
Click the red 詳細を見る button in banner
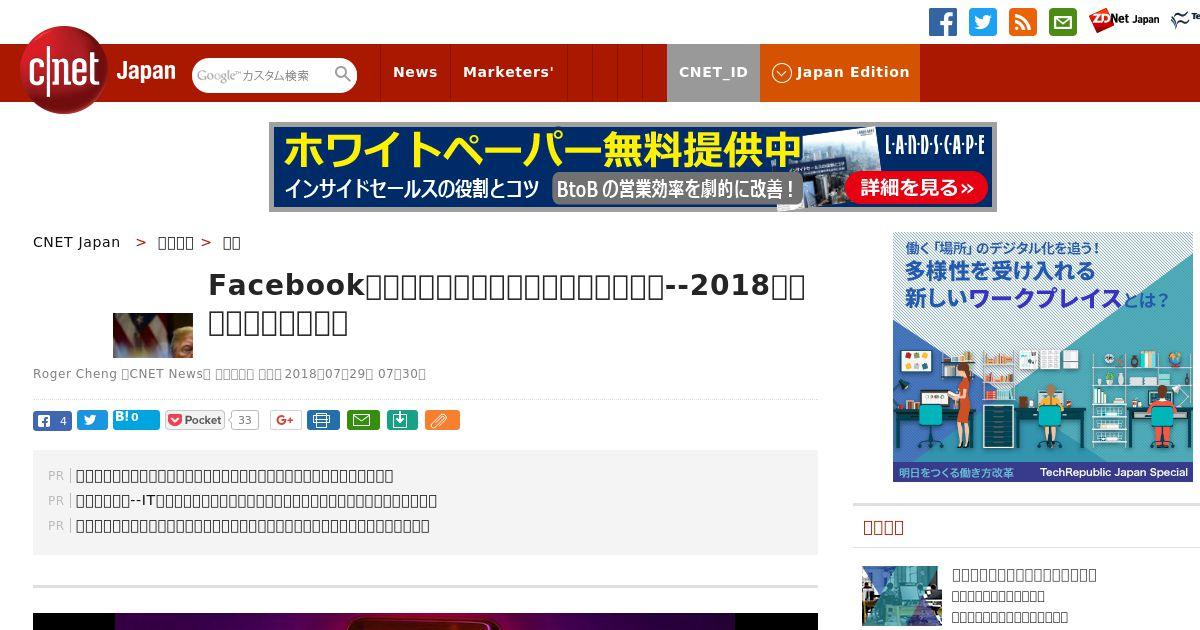click(916, 187)
